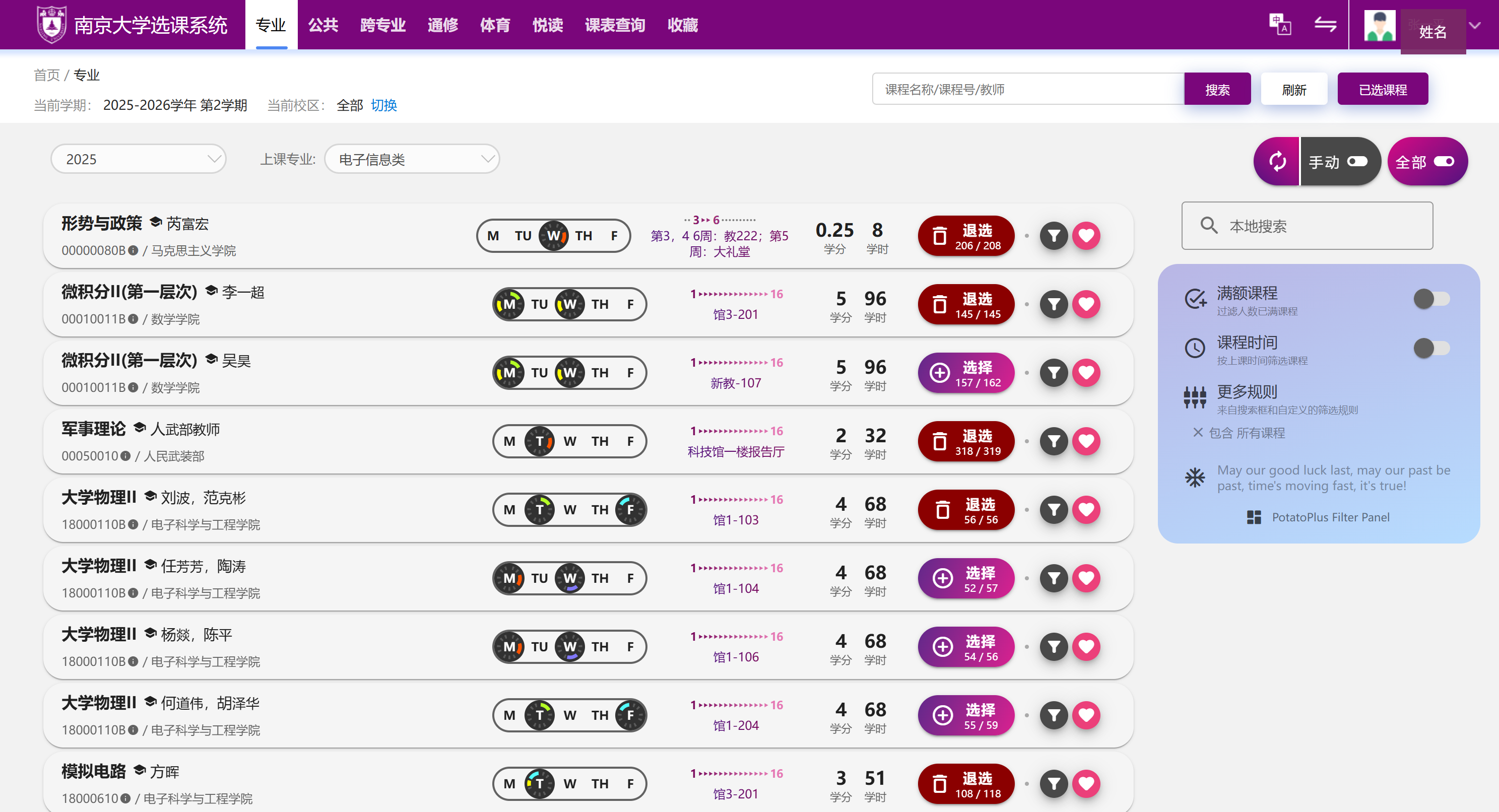Click filter funnel icon for 模拟电路 row
The height and width of the screenshot is (812, 1499).
click(1053, 783)
